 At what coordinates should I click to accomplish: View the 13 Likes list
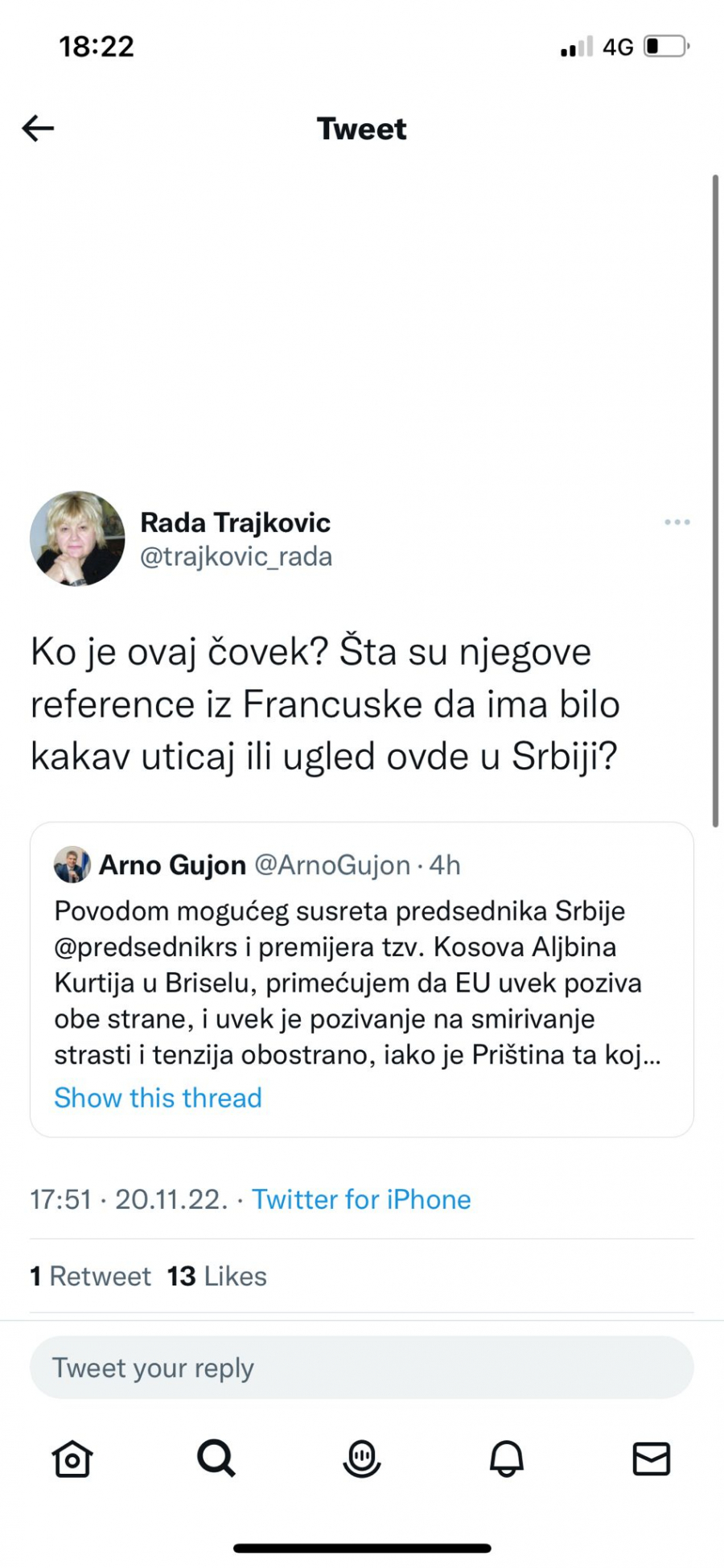[x=216, y=1276]
